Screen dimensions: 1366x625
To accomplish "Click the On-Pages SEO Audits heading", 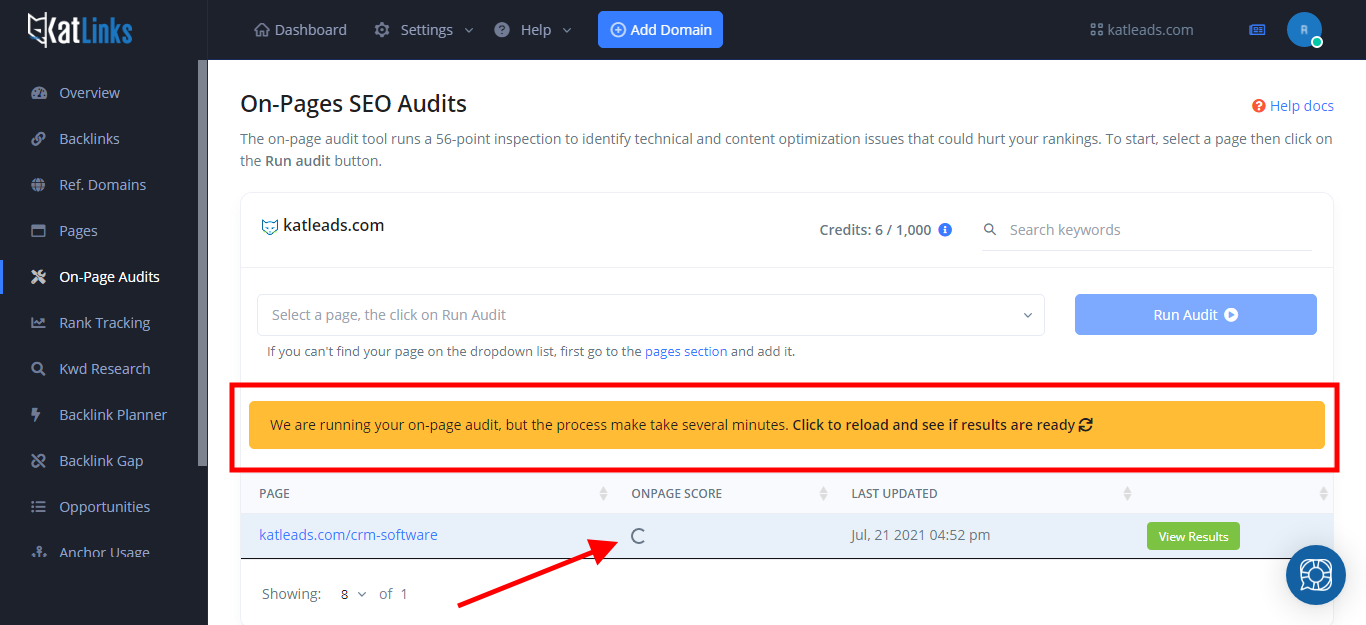I will pyautogui.click(x=353, y=104).
